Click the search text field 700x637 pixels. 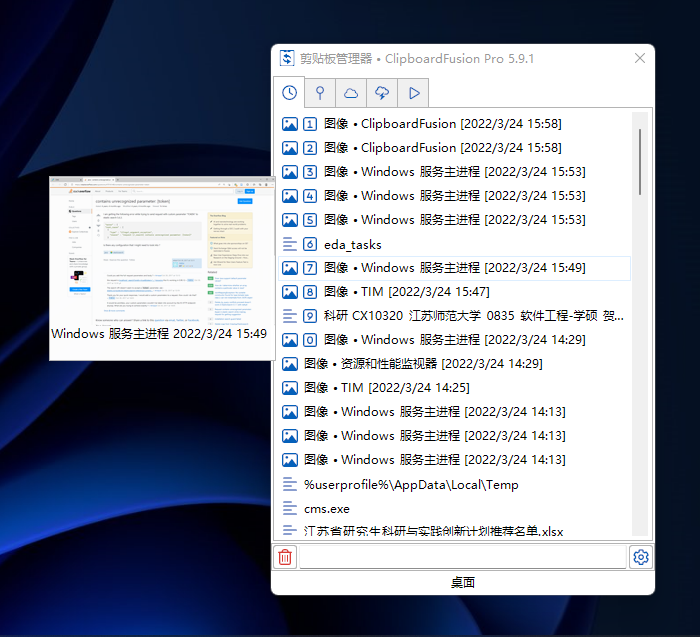[462, 557]
